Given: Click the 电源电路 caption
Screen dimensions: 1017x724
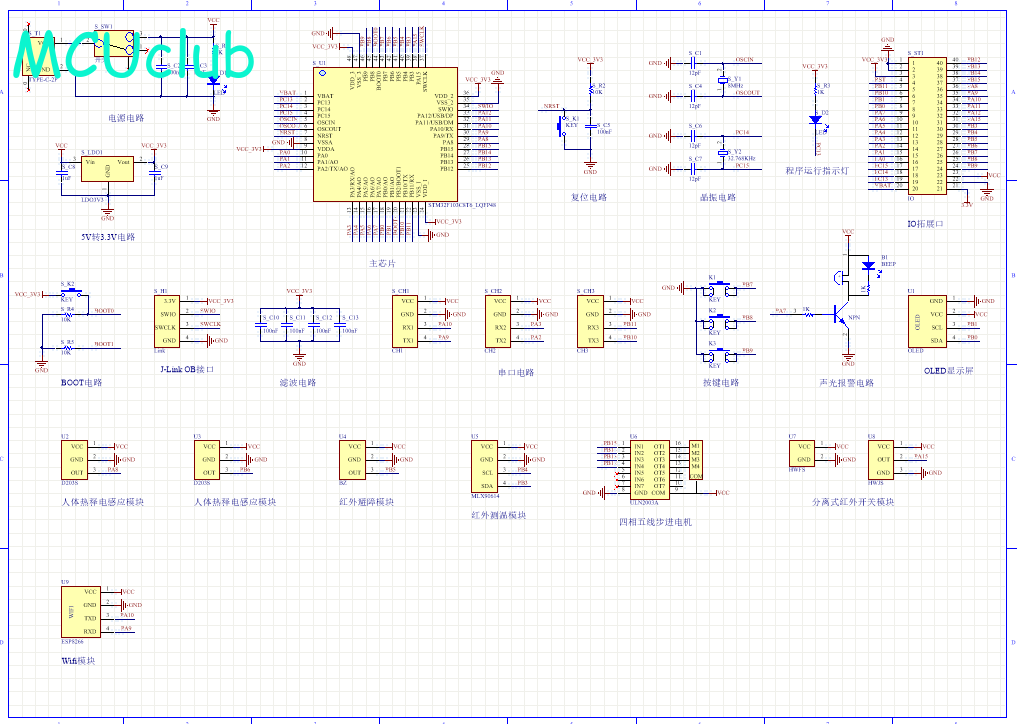Looking at the screenshot, I should pos(126,118).
